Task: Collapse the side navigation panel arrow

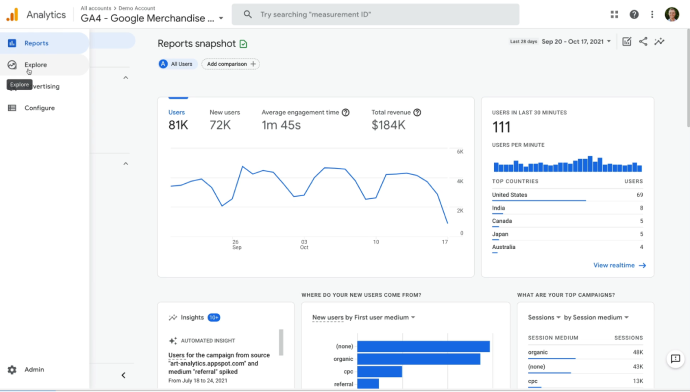Action: coord(124,375)
